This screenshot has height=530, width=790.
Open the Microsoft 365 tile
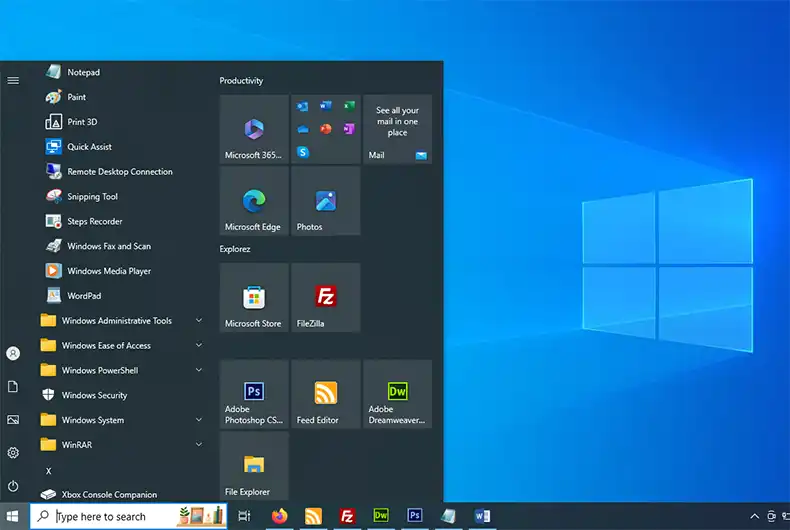click(x=254, y=130)
